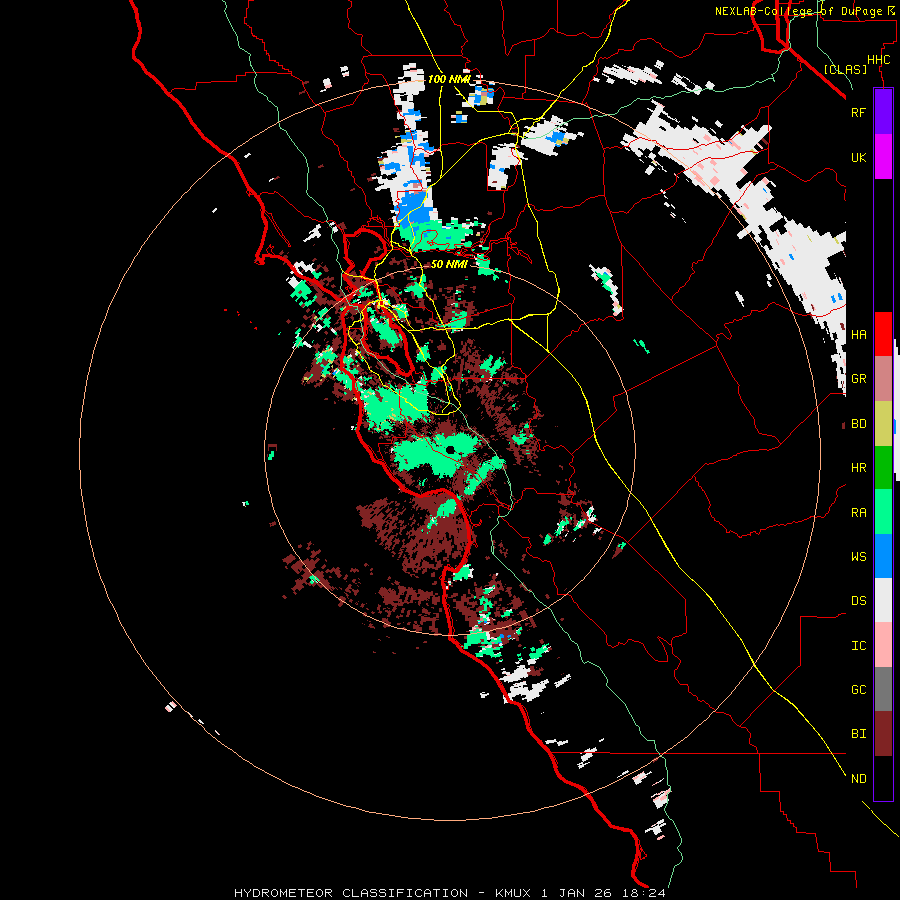Click the 'WS' legend label text
This screenshot has width=900, height=900.
[x=858, y=557]
